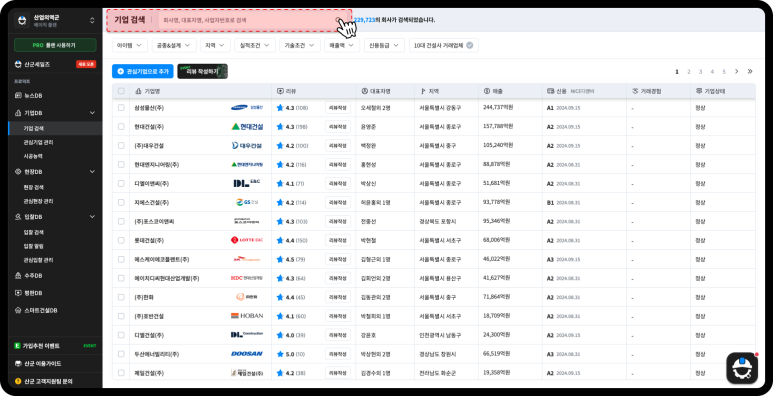Click the 스타트건설DB sidebar icon
The height and width of the screenshot is (396, 773).
pyautogui.click(x=18, y=311)
